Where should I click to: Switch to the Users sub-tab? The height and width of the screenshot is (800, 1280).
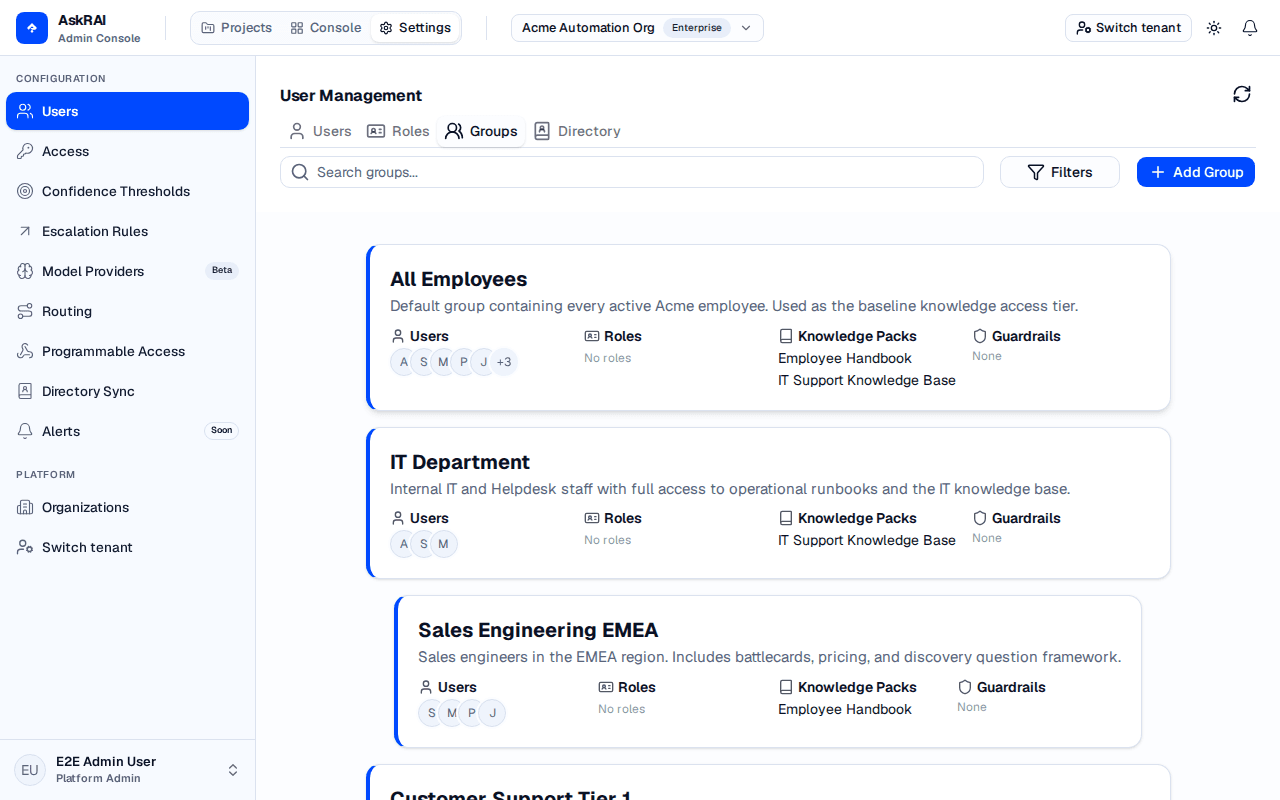(x=320, y=131)
